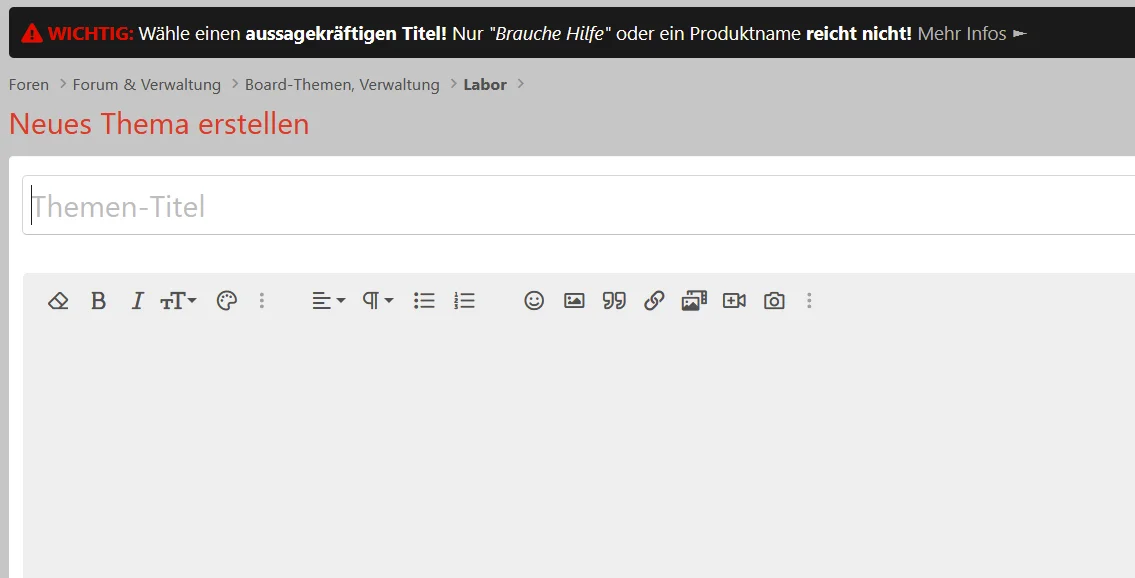Click the camera icon in toolbar
This screenshot has width=1135, height=578.
pos(775,301)
